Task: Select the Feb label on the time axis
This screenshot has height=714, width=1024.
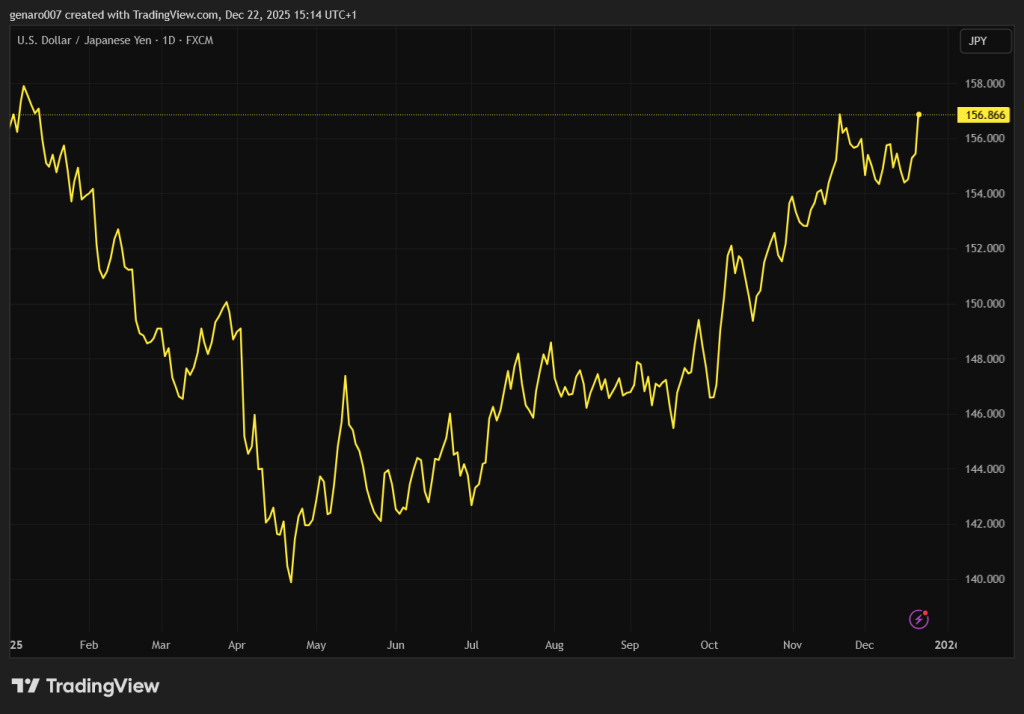Action: coord(89,645)
